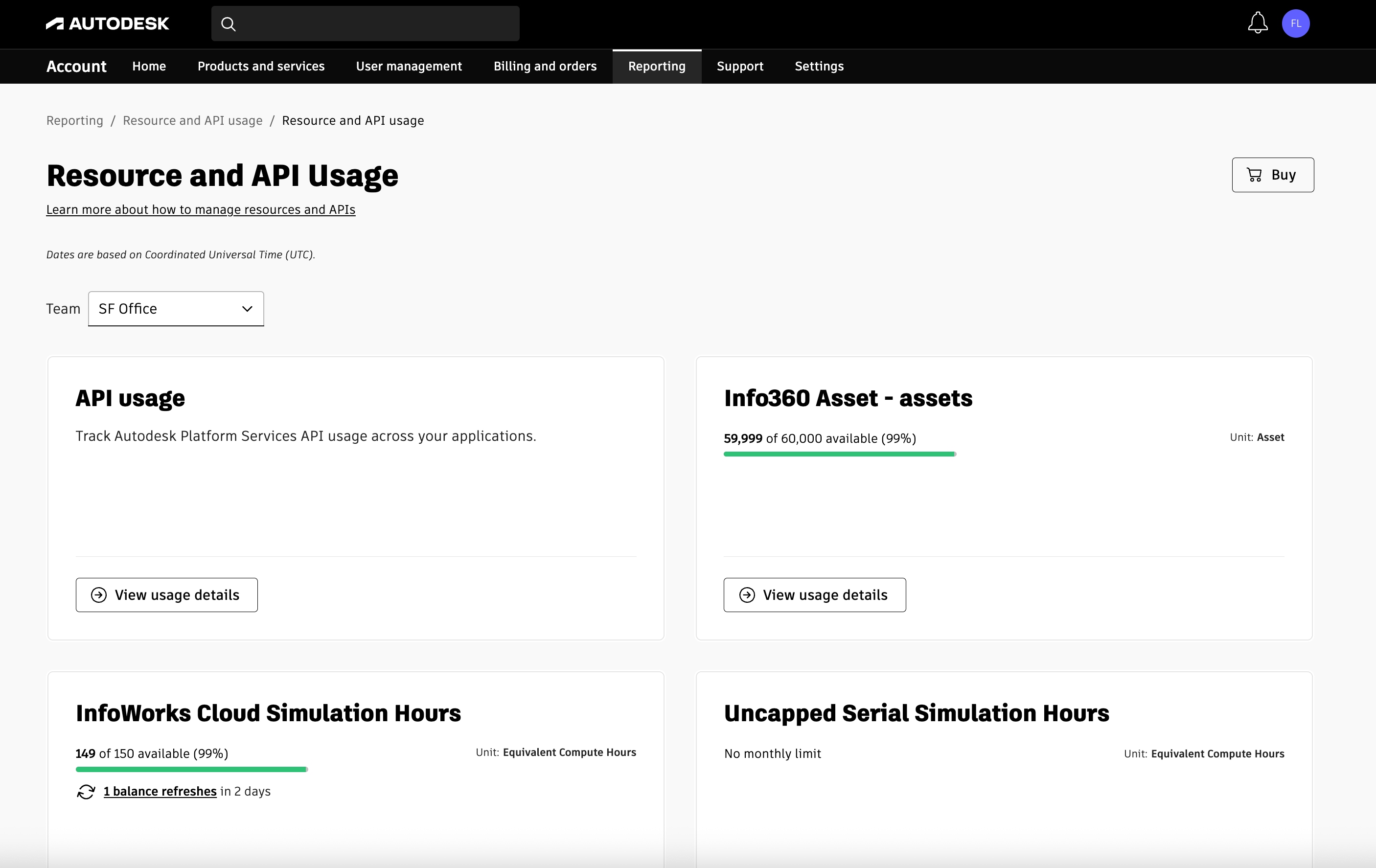Click the arrow icon in API usage details button

point(98,595)
